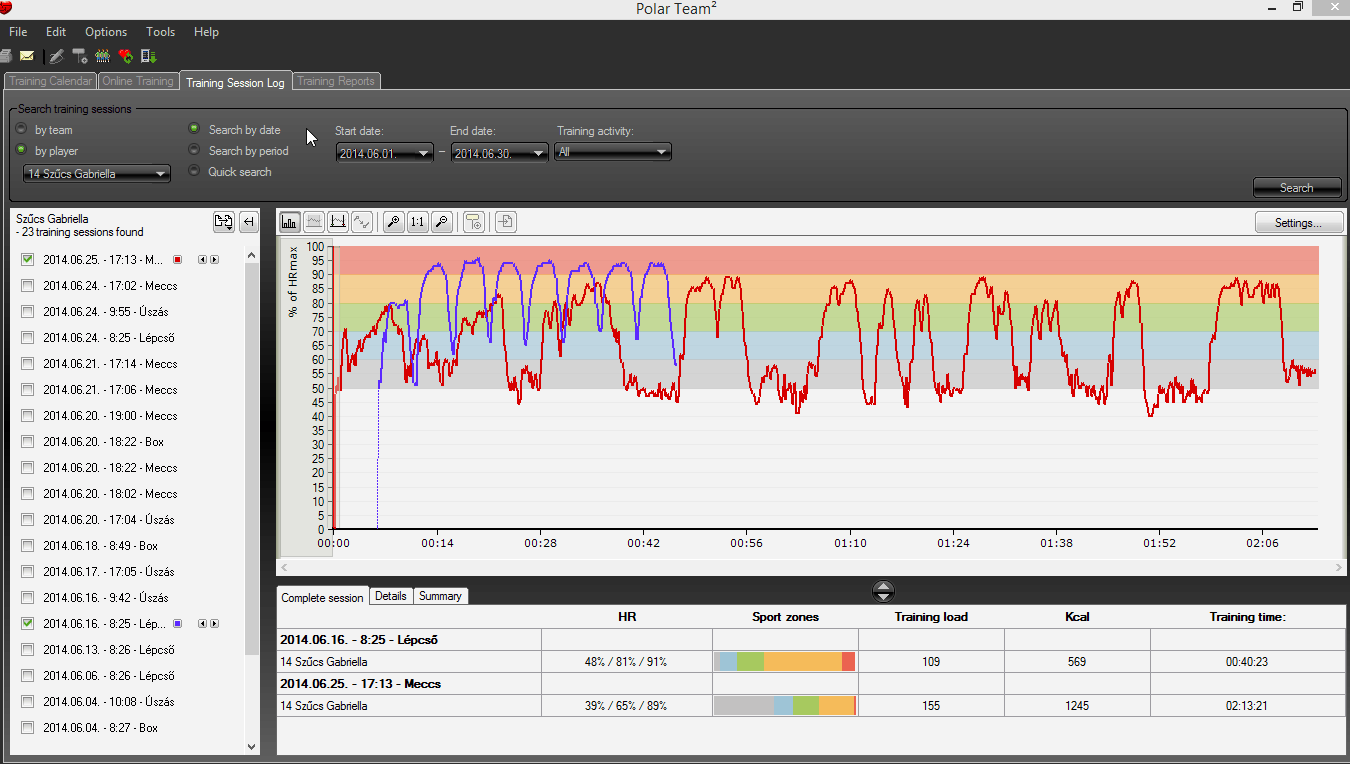Click right shift arrow on 2014.06.16 Lépcső session

click(214, 624)
